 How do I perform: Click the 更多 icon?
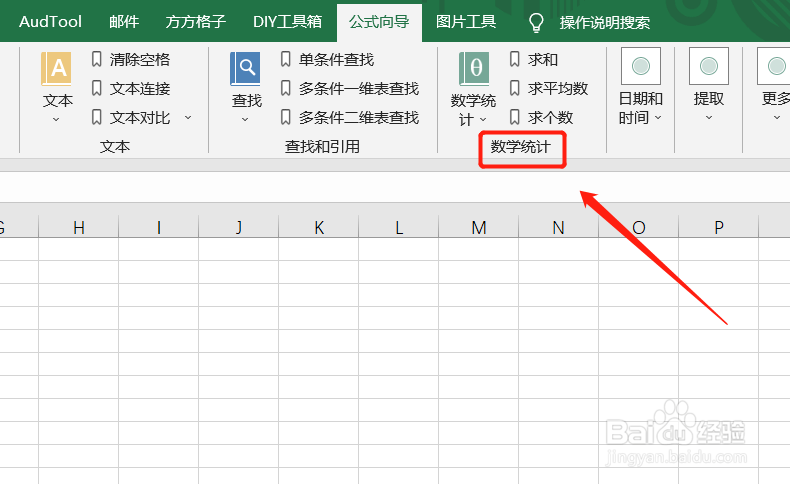click(x=774, y=66)
